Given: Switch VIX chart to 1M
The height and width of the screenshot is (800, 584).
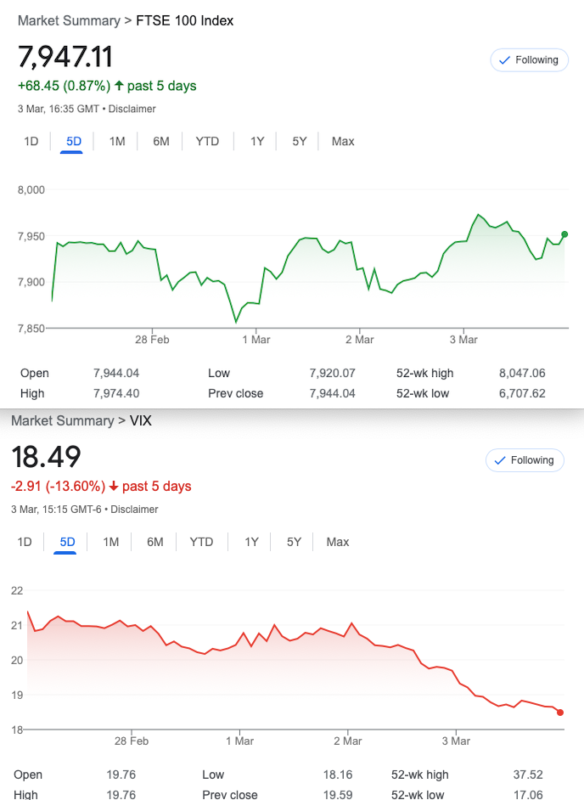Looking at the screenshot, I should (111, 542).
